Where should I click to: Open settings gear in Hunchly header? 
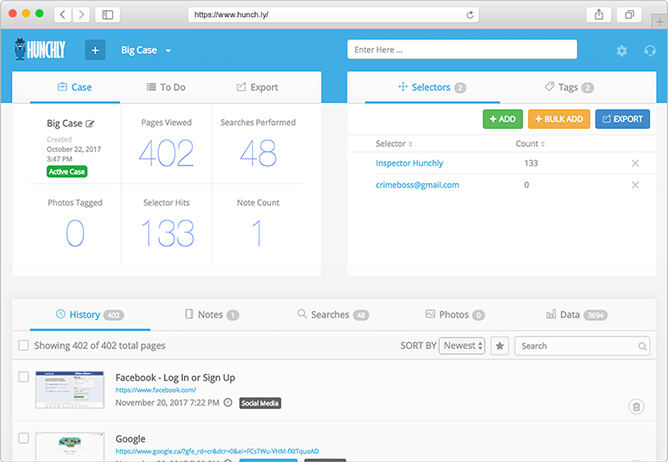point(621,51)
